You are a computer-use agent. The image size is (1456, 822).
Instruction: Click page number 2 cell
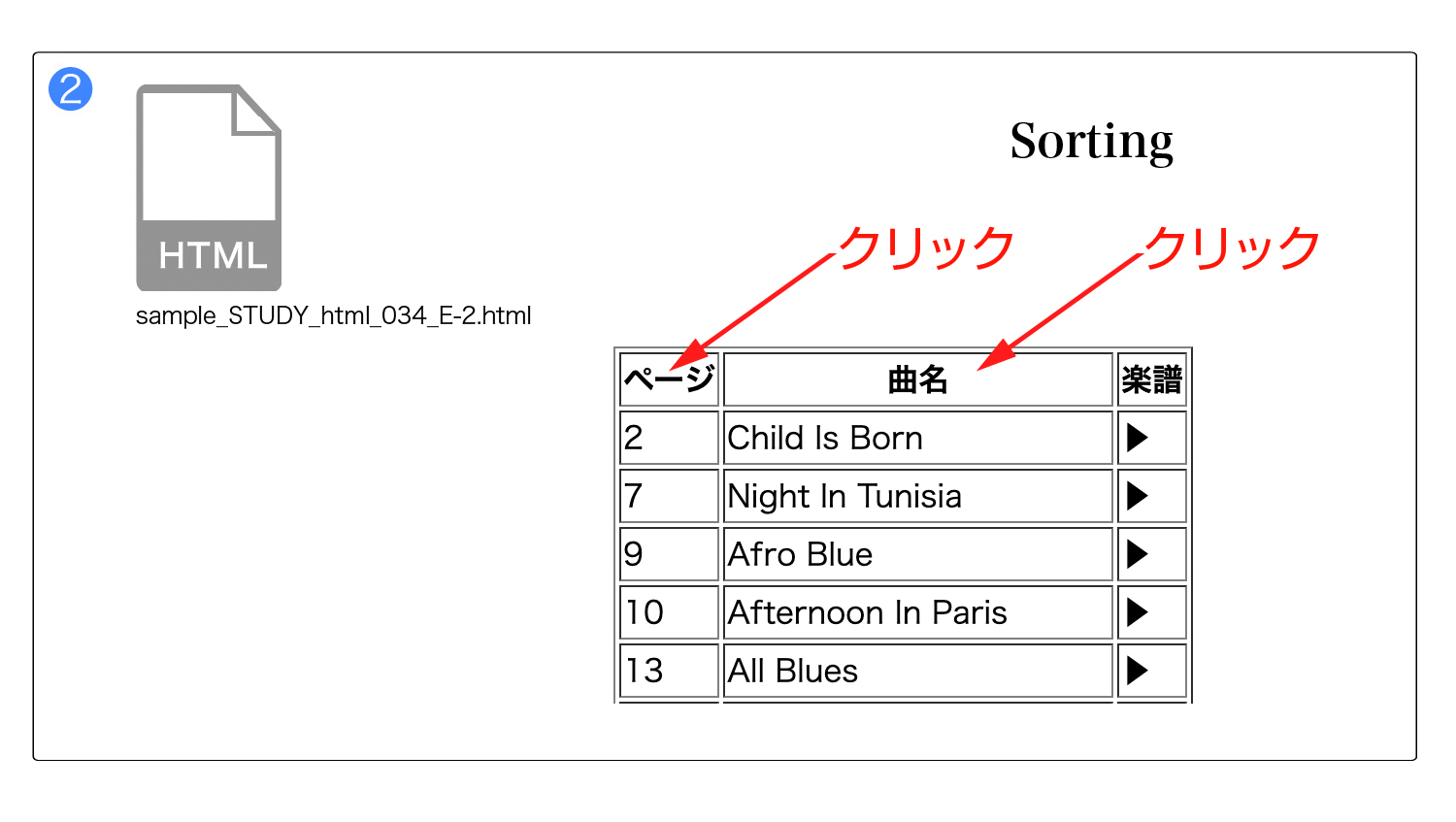(x=670, y=438)
